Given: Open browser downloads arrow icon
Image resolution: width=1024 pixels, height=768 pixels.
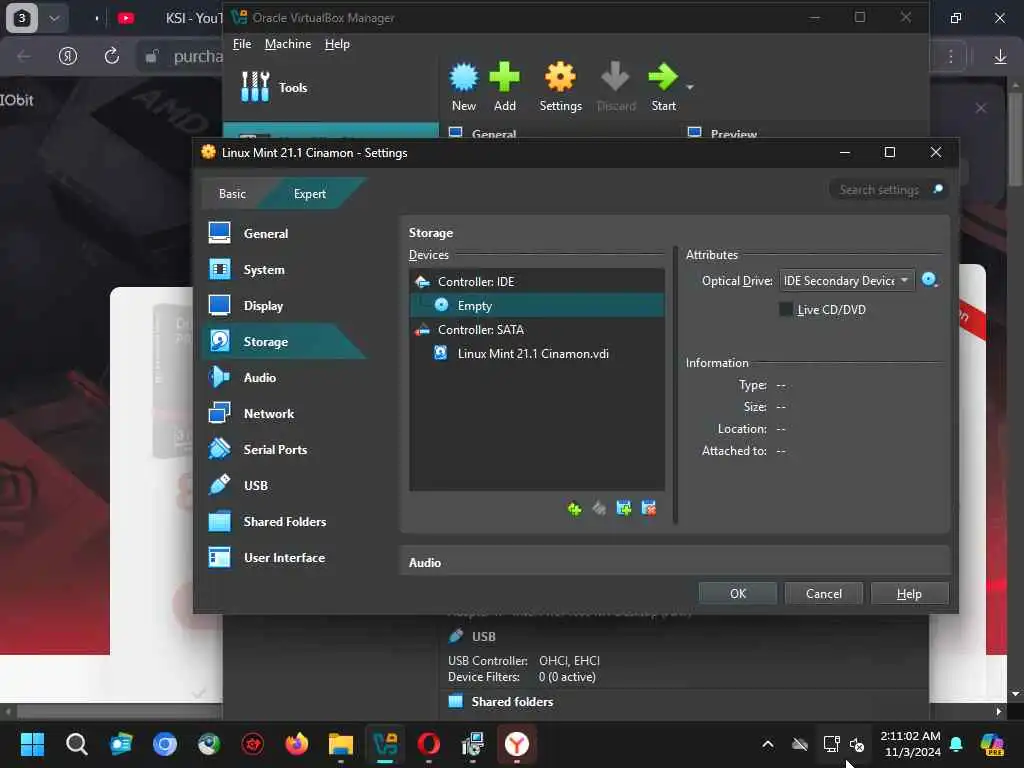Looking at the screenshot, I should pos(1000,57).
